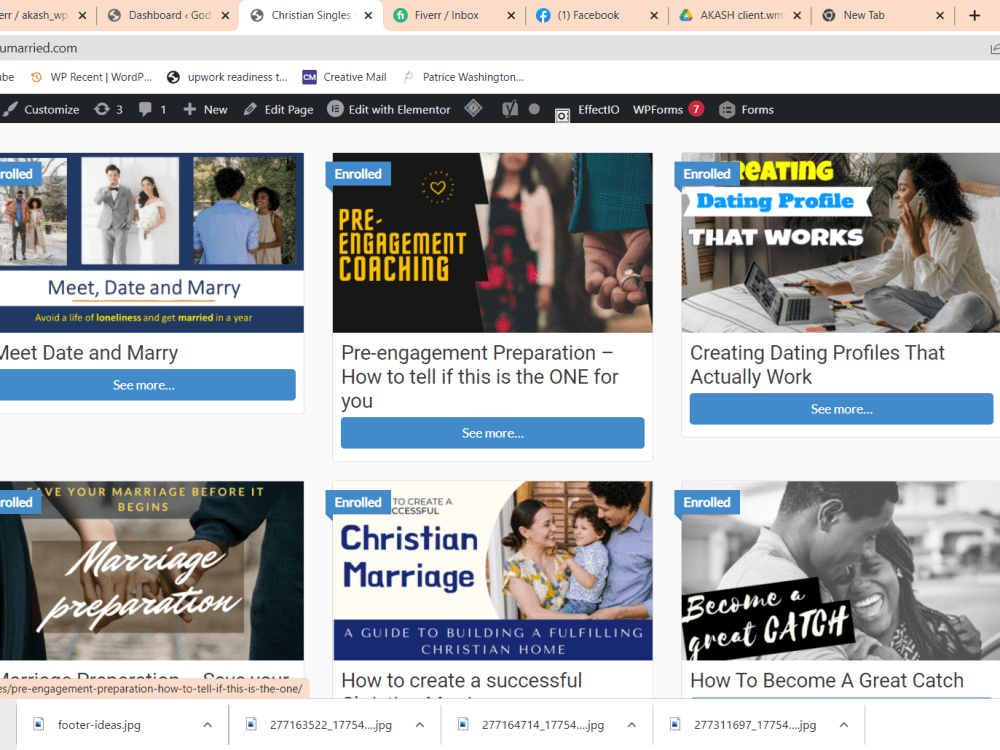Click See more under Meet Date and Marry
Viewport: 1000px width, 750px height.
(147, 385)
